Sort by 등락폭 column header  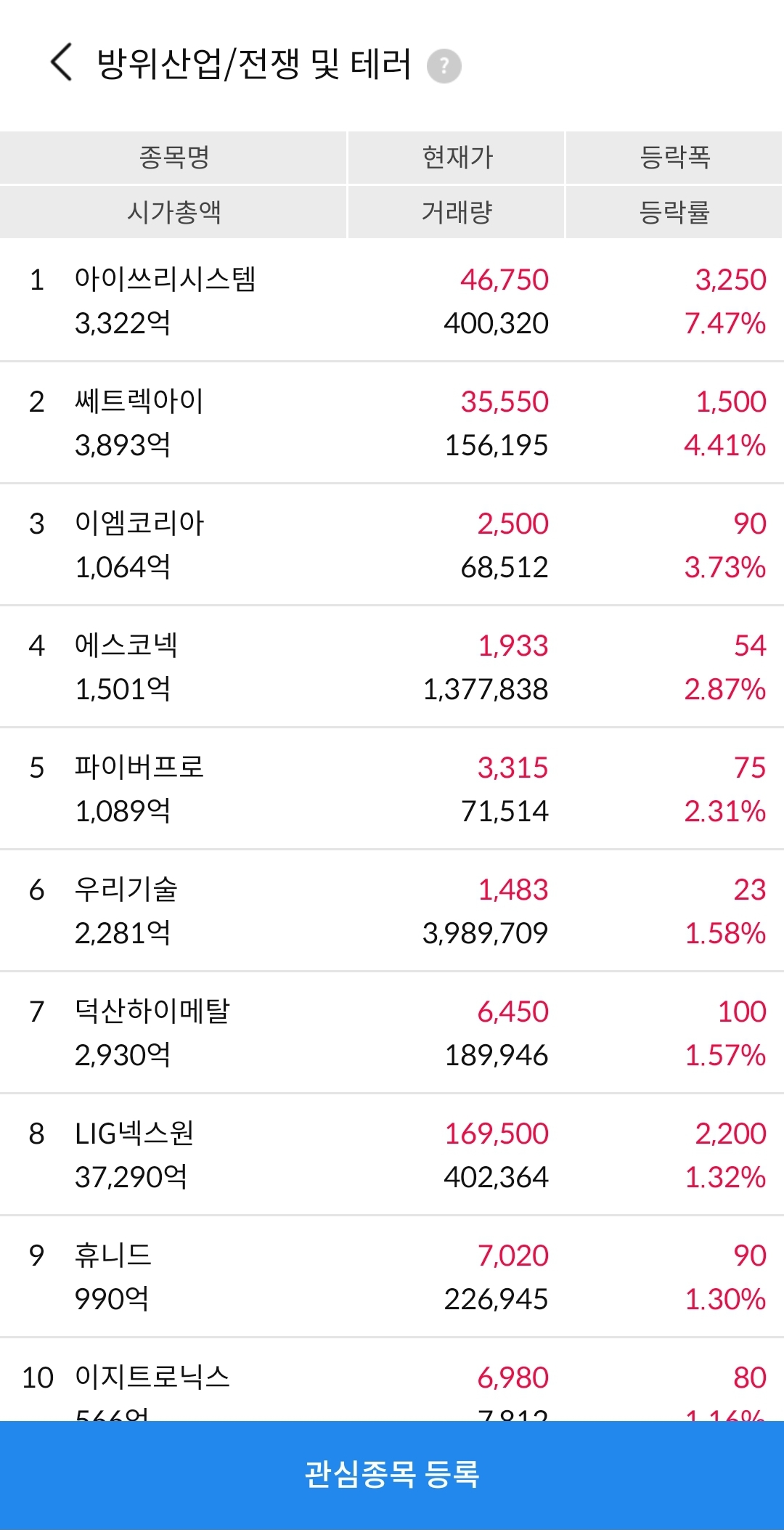point(674,158)
